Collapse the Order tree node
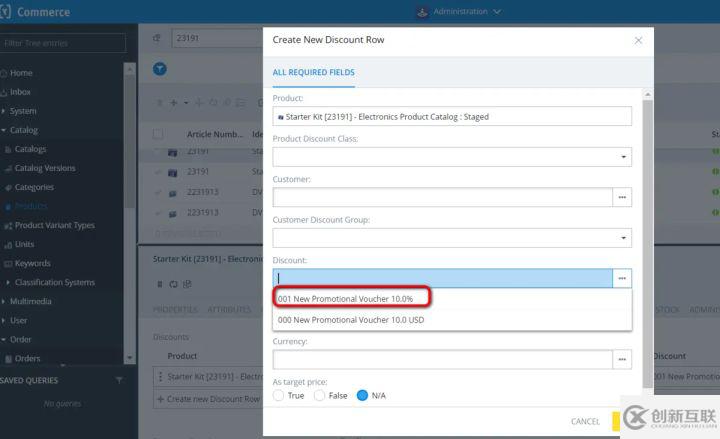This screenshot has height=439, width=720. (3, 340)
